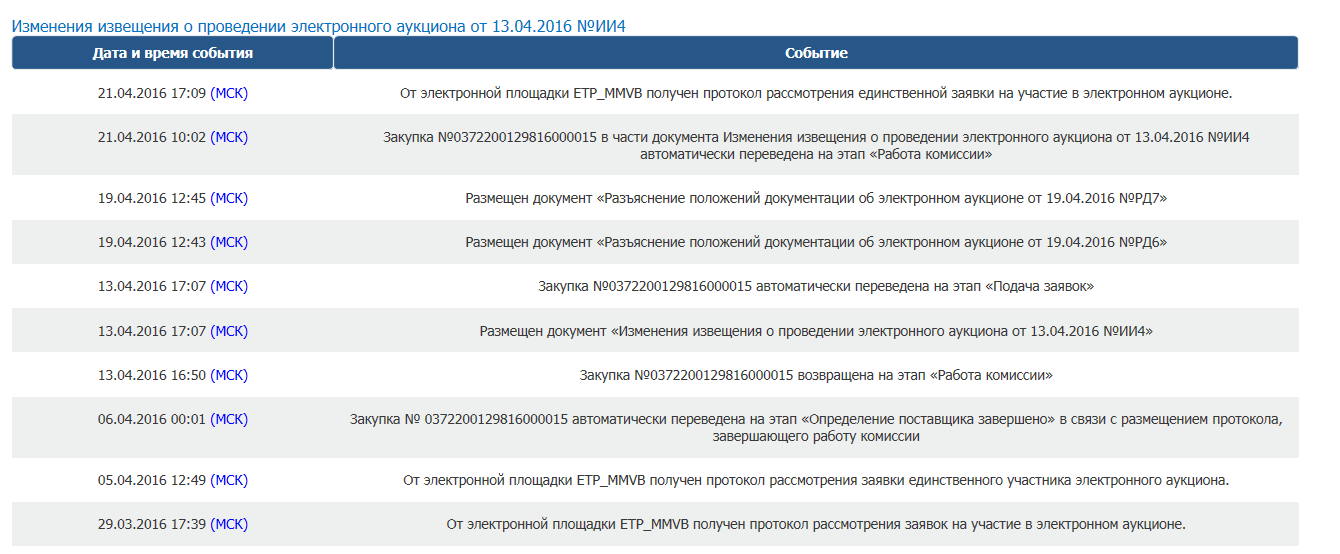The image size is (1340, 554).
Task: Click the МСК link beside 29.03.2016 17:39
Action: (x=229, y=524)
